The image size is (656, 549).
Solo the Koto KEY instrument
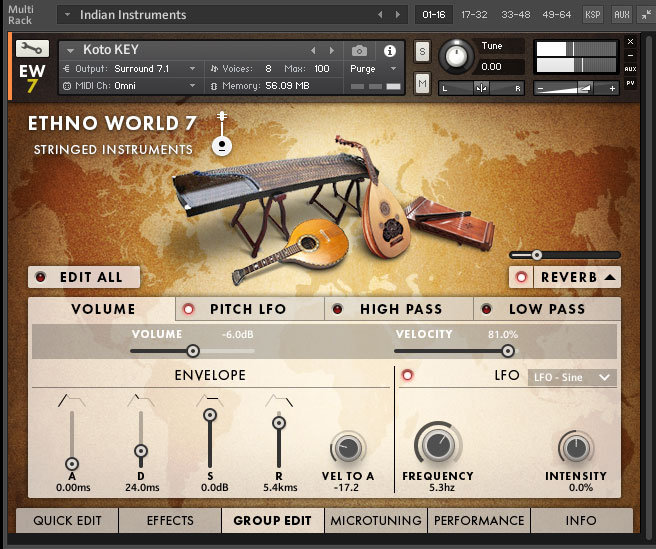pos(422,51)
